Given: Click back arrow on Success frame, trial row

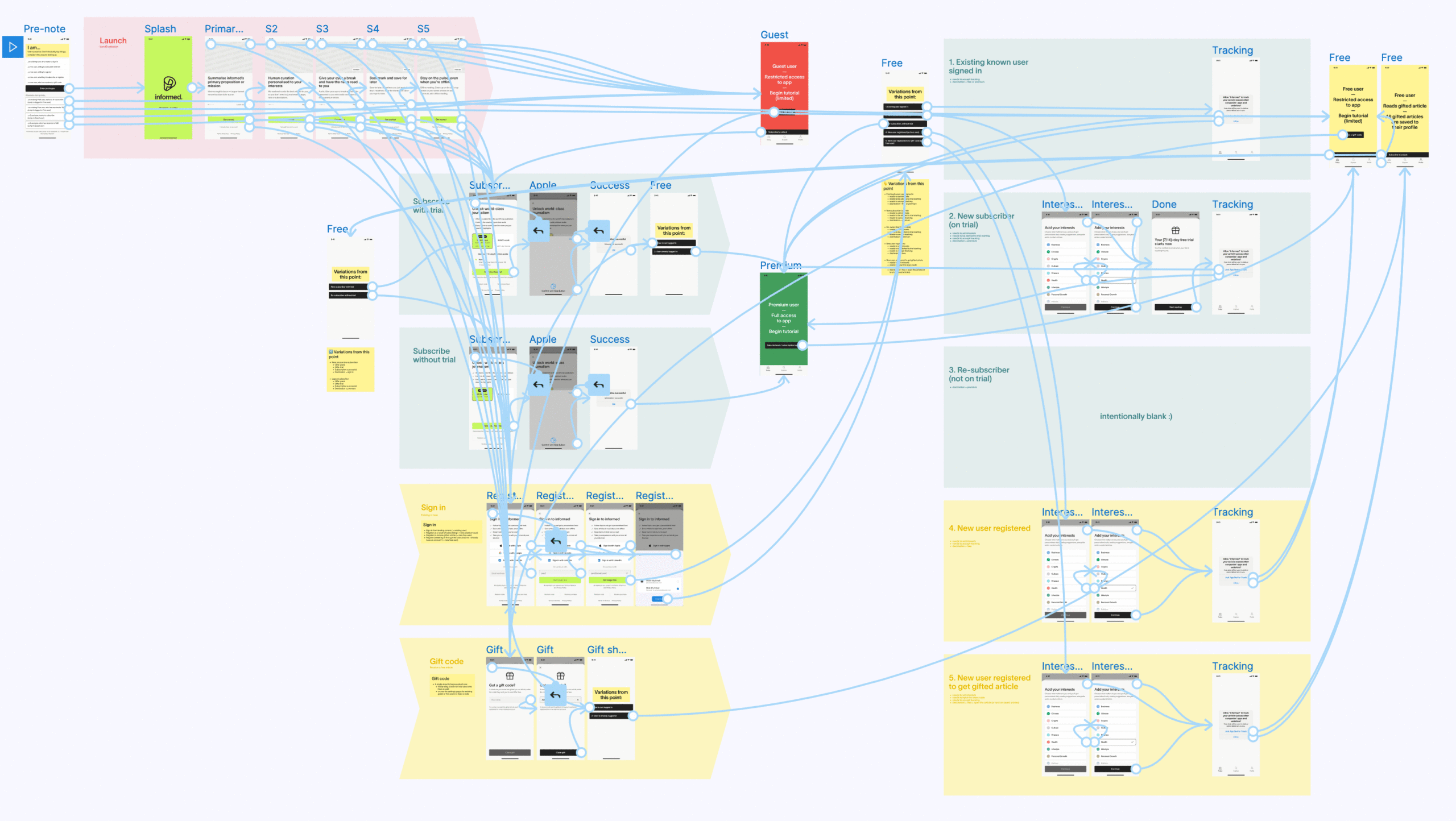Looking at the screenshot, I should pos(598,231).
